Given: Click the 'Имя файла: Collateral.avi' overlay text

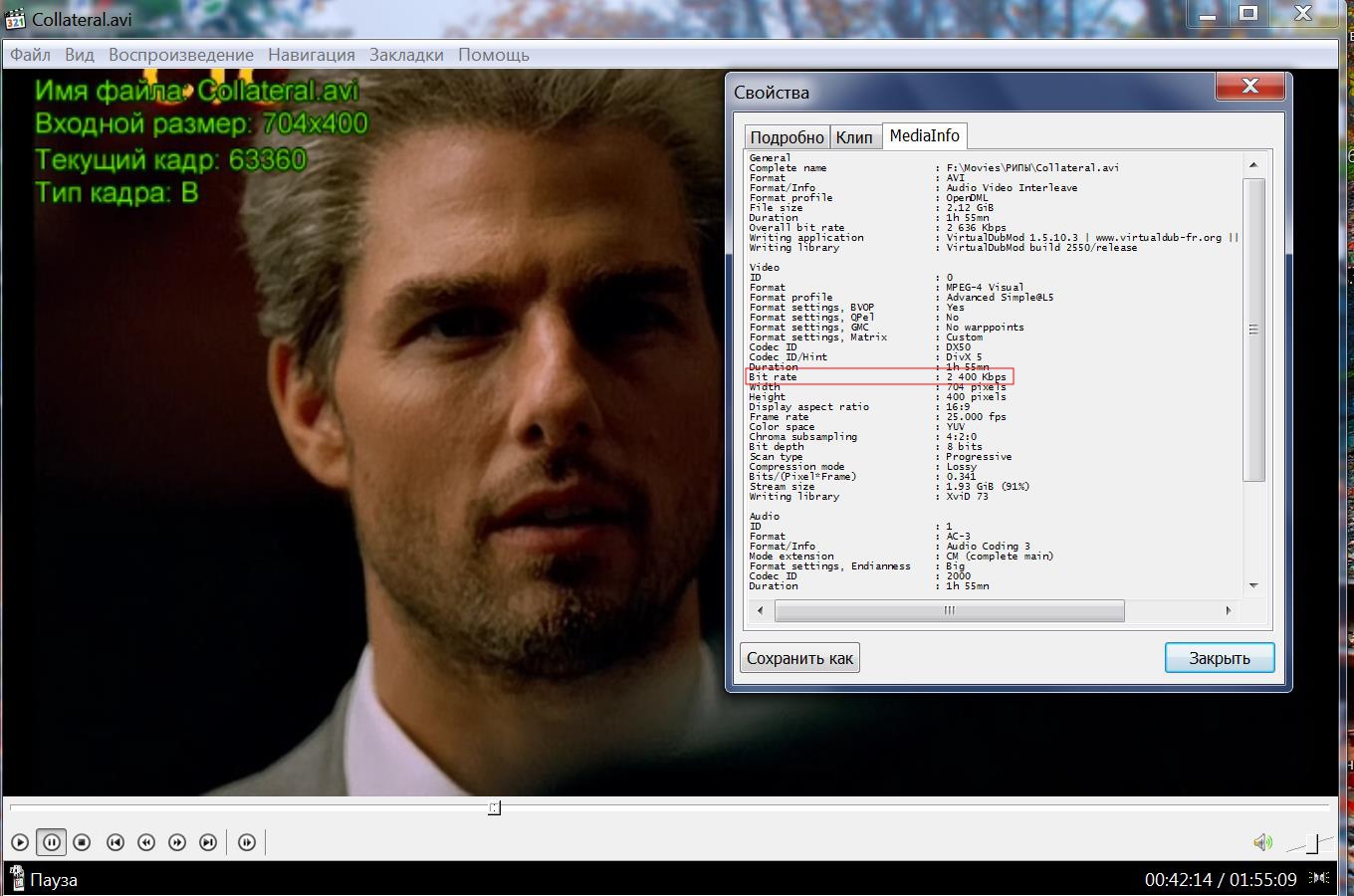Looking at the screenshot, I should [196, 91].
